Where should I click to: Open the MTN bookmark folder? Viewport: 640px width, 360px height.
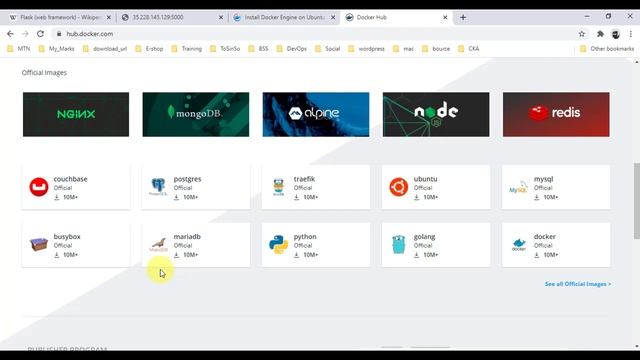point(19,49)
